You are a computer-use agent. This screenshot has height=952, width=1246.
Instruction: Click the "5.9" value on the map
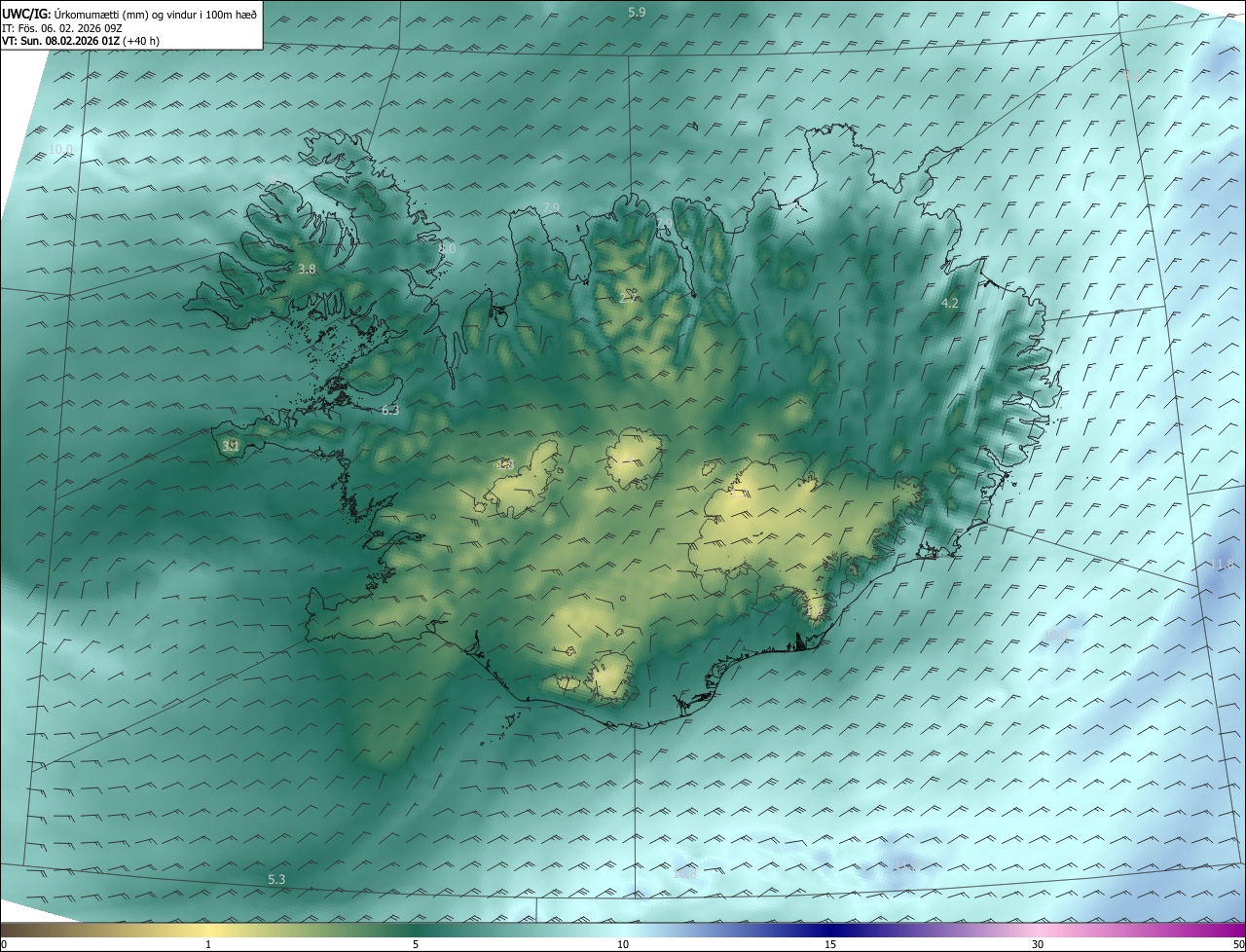coord(637,12)
